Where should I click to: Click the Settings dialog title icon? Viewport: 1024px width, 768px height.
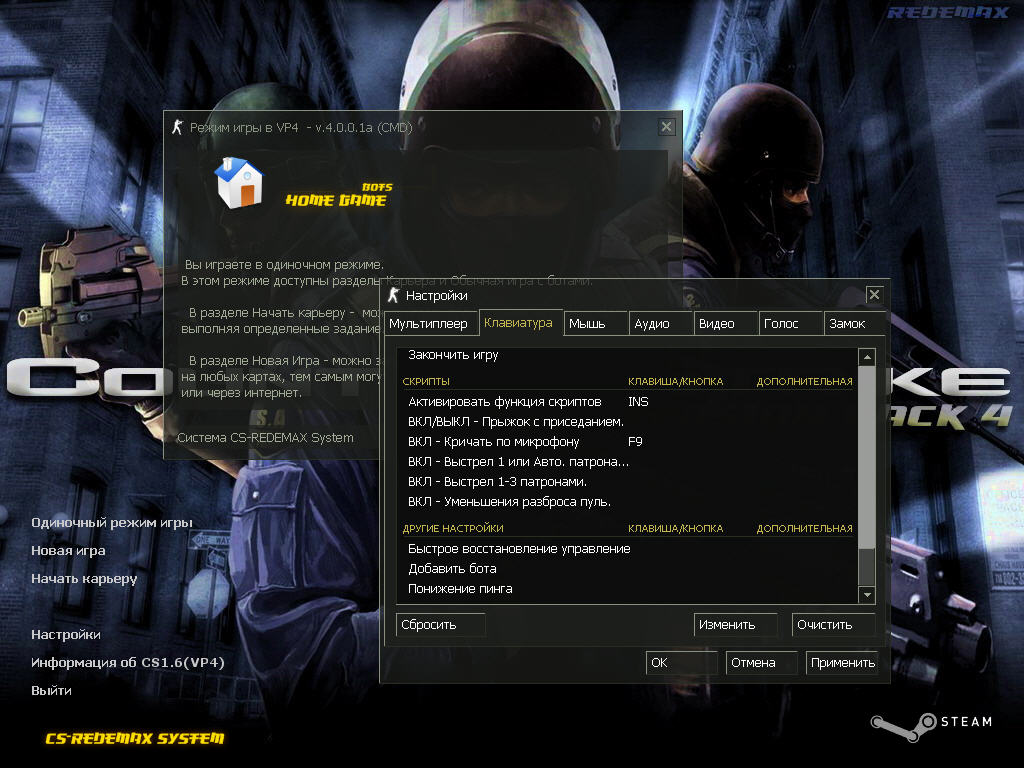point(394,295)
